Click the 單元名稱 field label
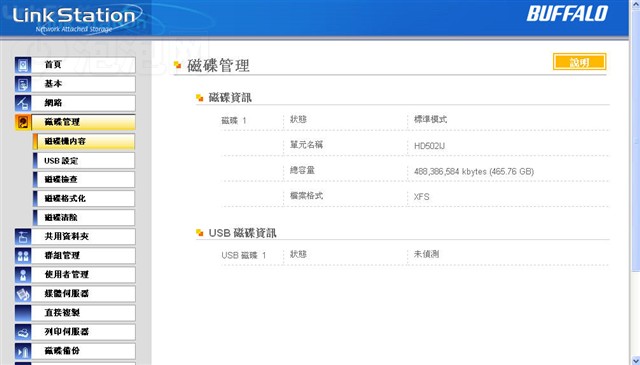Image resolution: width=640 pixels, height=365 pixels. pos(306,145)
